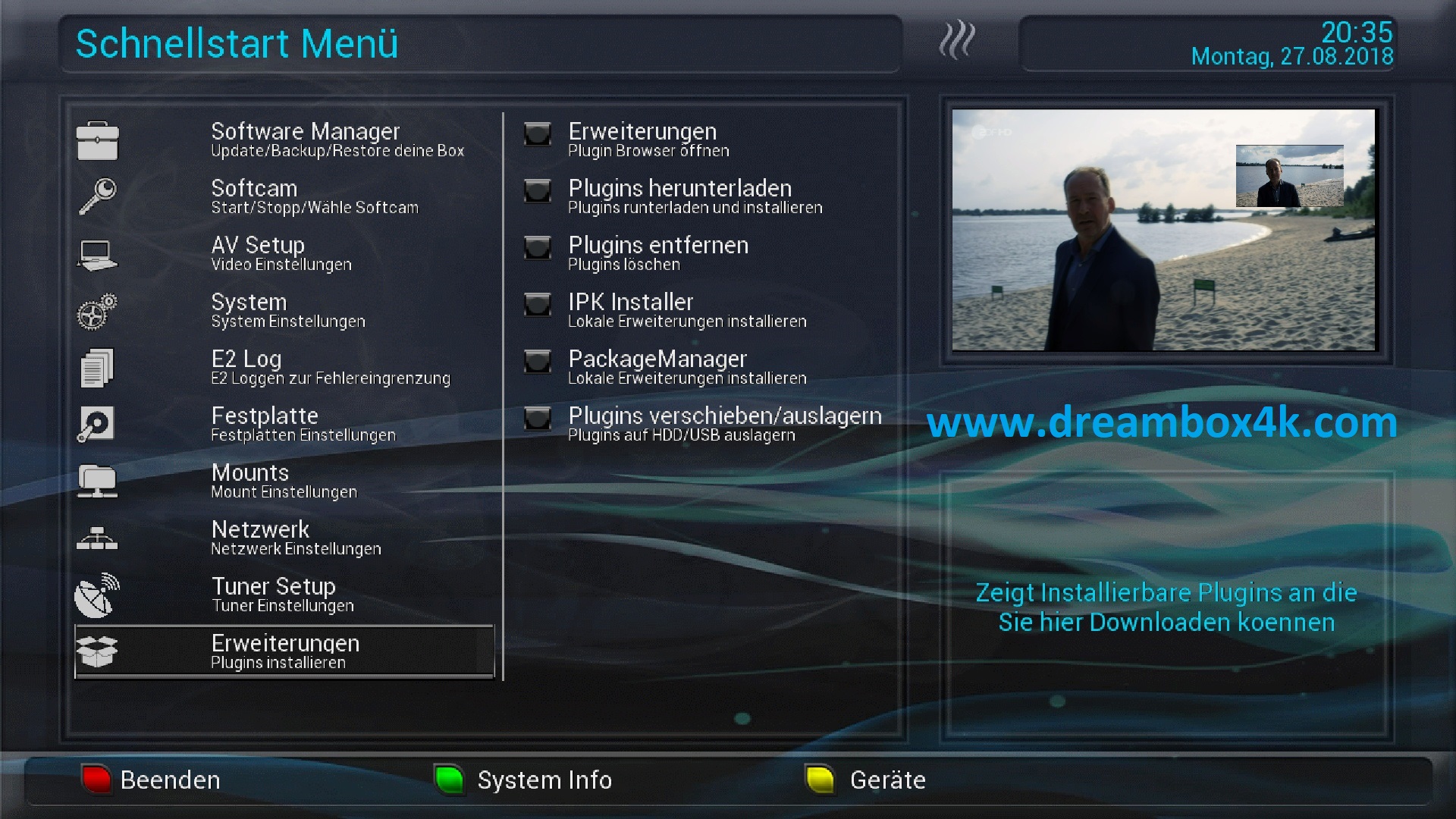Click the Schnellstart Menü title
The width and height of the screenshot is (1456, 819).
[237, 43]
